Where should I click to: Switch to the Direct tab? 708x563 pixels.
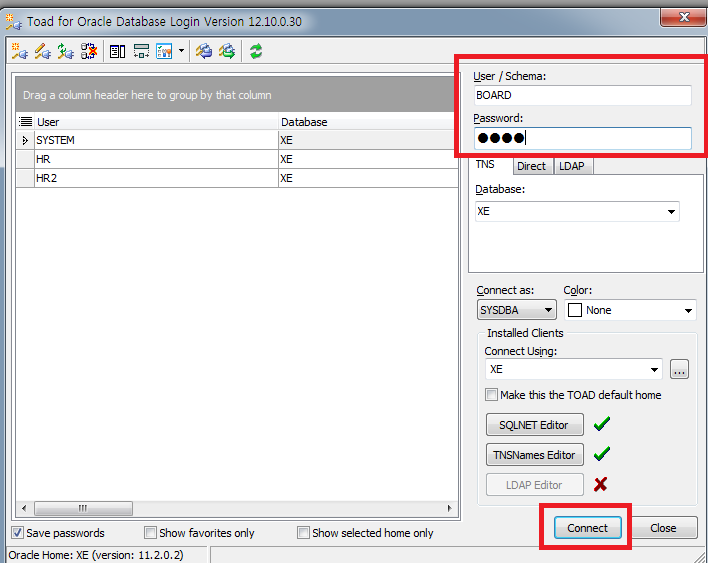(x=531, y=166)
